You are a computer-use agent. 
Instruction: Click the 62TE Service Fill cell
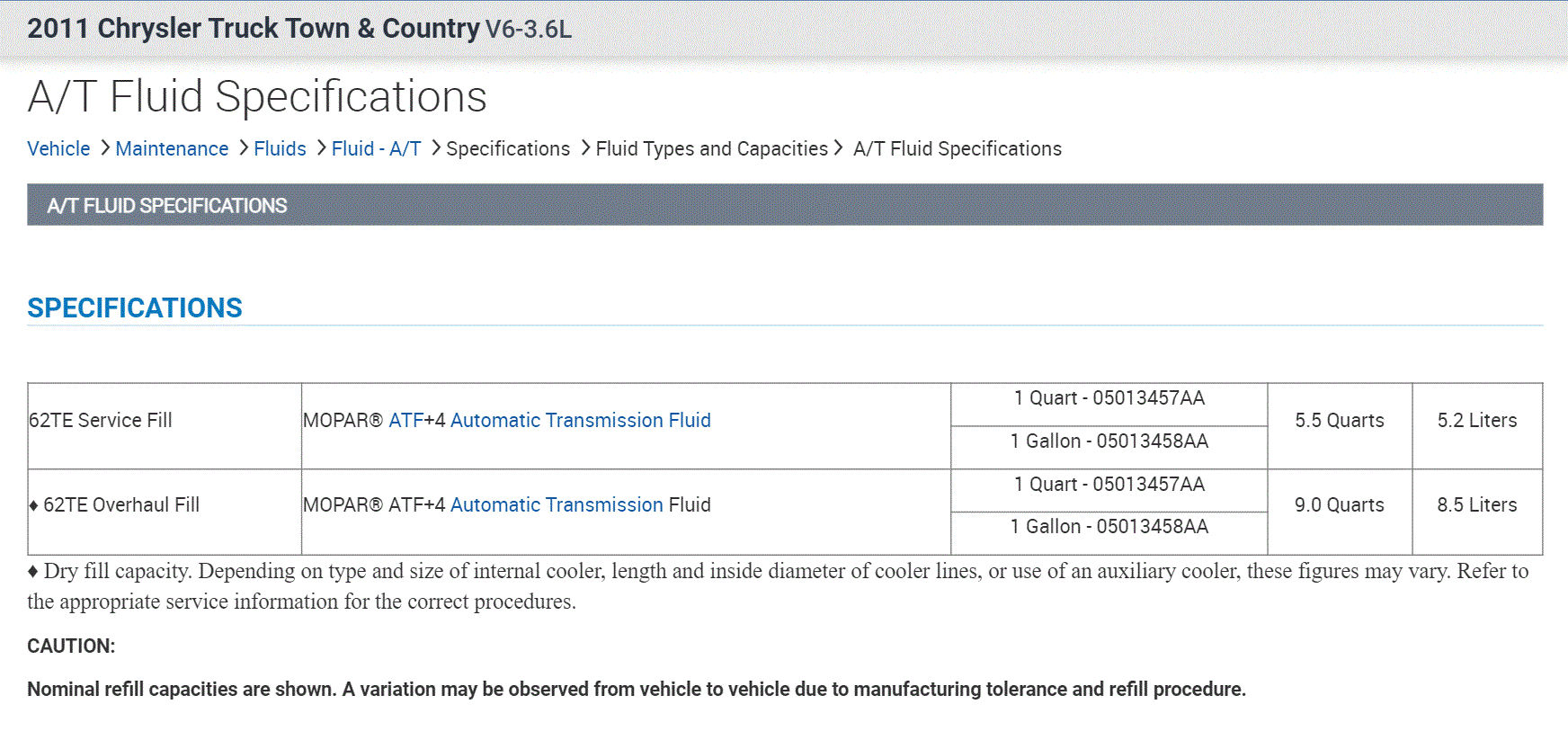tap(101, 420)
